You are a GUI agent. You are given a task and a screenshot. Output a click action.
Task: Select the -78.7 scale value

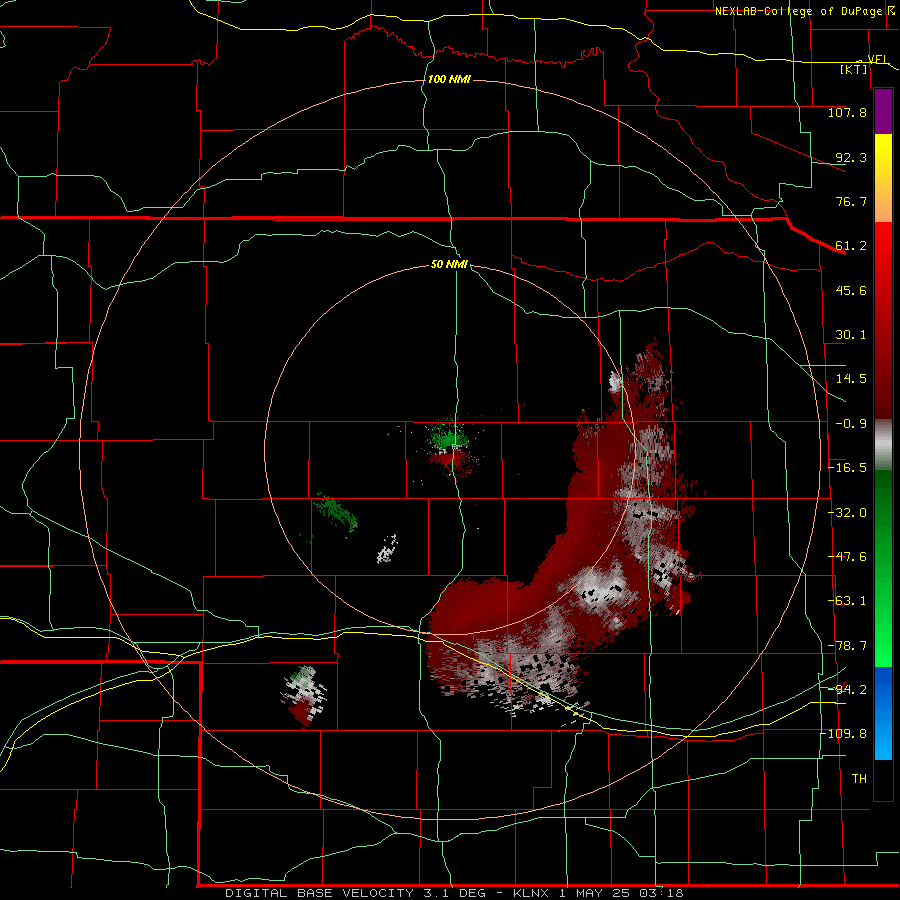(x=847, y=646)
